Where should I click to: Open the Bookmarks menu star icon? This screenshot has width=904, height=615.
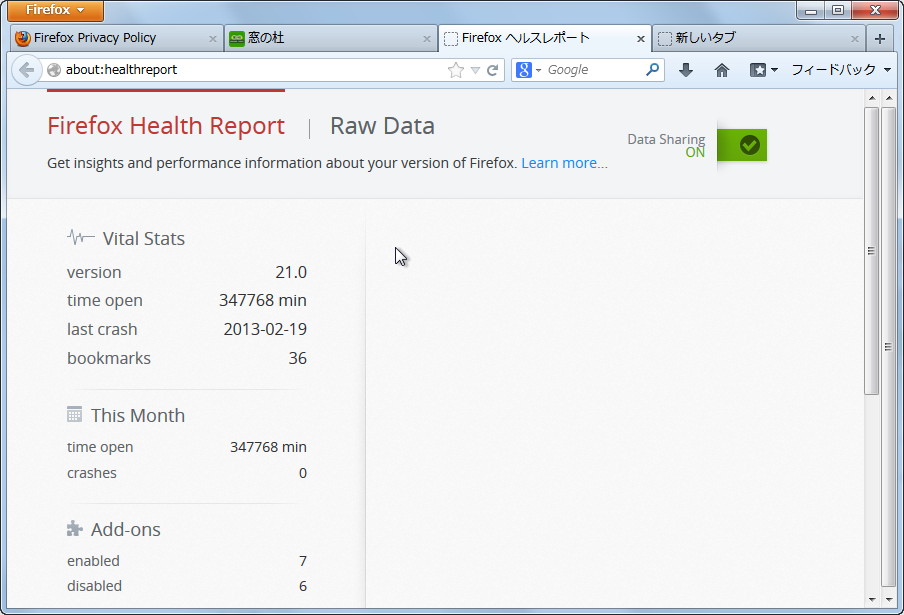758,70
